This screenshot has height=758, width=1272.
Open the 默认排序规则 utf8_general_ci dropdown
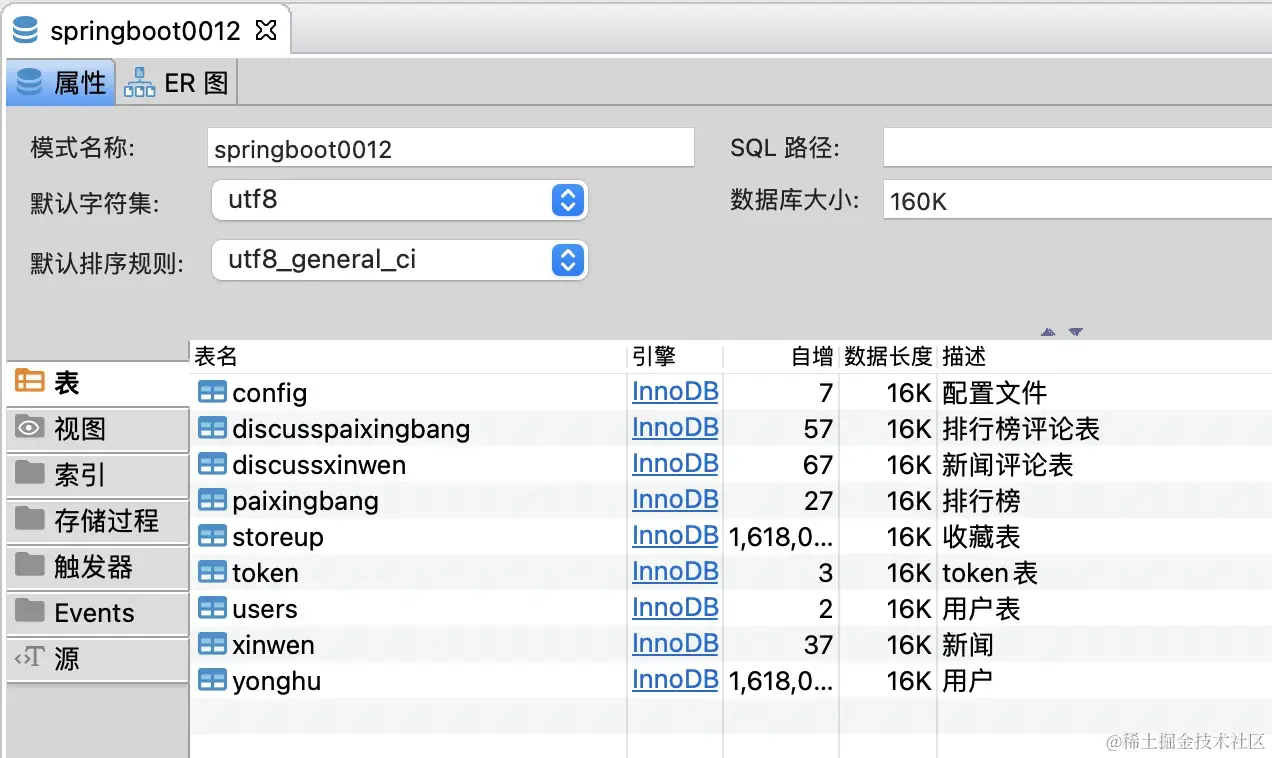(x=400, y=260)
